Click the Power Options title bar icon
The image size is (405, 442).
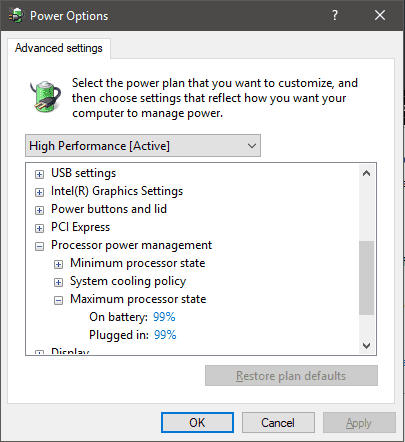(x=16, y=15)
